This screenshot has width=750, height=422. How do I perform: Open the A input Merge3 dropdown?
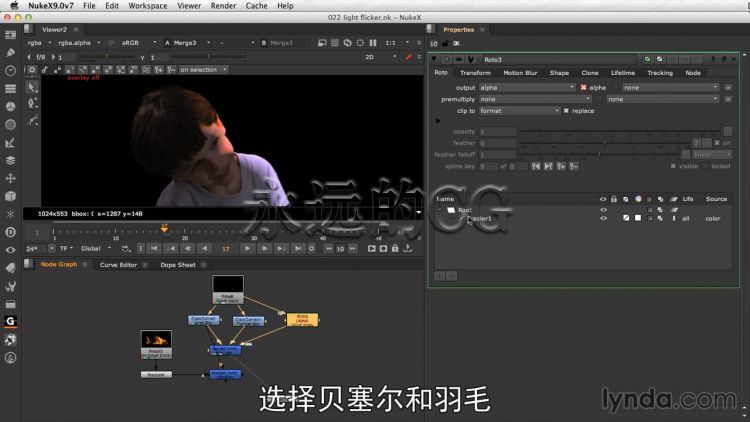point(191,43)
